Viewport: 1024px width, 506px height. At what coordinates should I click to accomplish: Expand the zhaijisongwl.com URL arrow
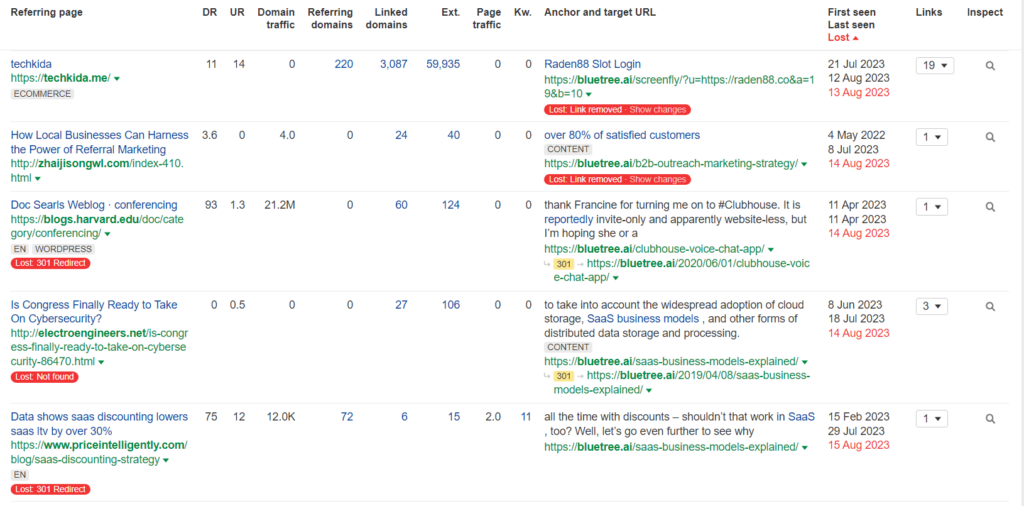coord(38,179)
